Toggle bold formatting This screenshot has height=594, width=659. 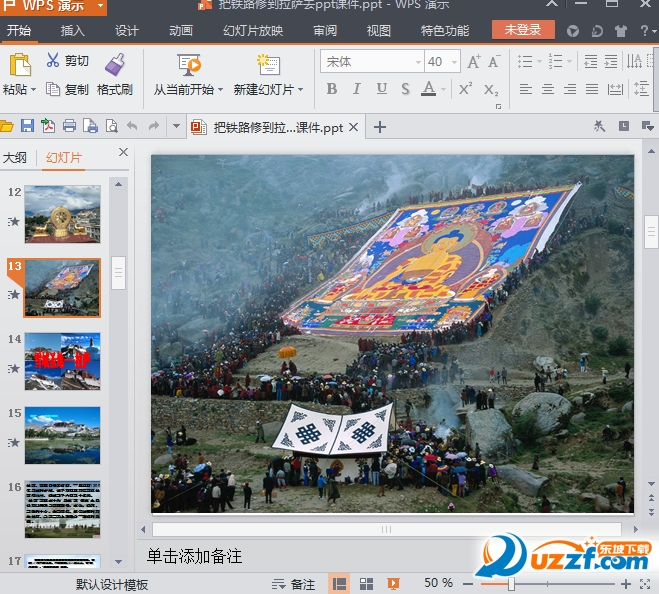point(332,89)
